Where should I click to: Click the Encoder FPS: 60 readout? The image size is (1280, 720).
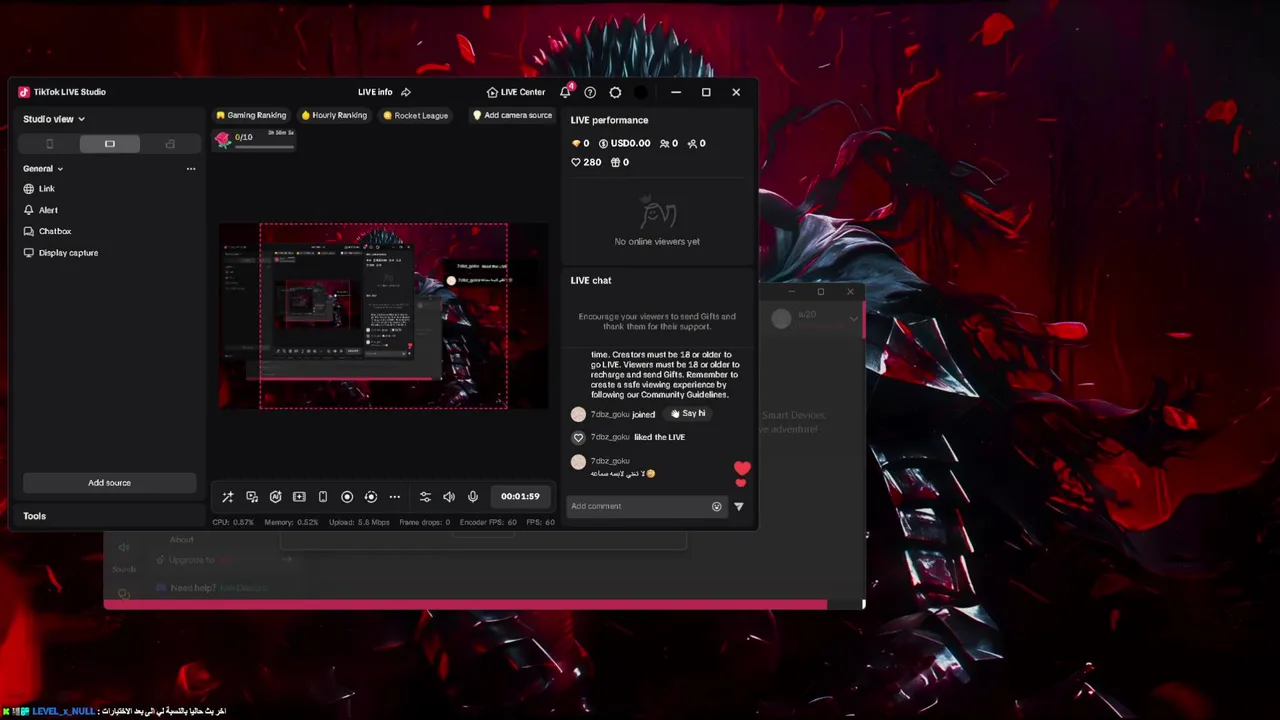488,522
